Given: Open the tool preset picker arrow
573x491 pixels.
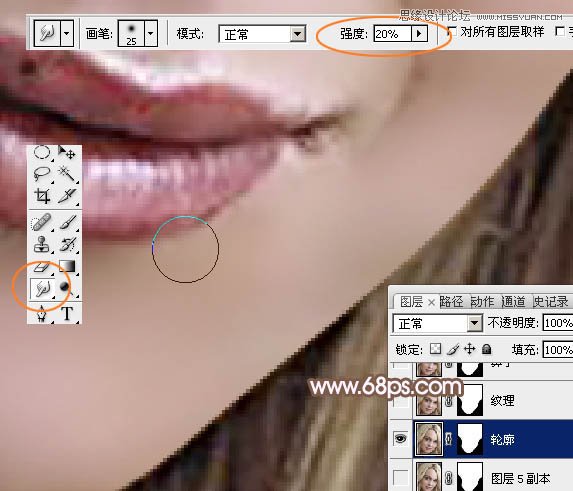Looking at the screenshot, I should click(x=67, y=33).
